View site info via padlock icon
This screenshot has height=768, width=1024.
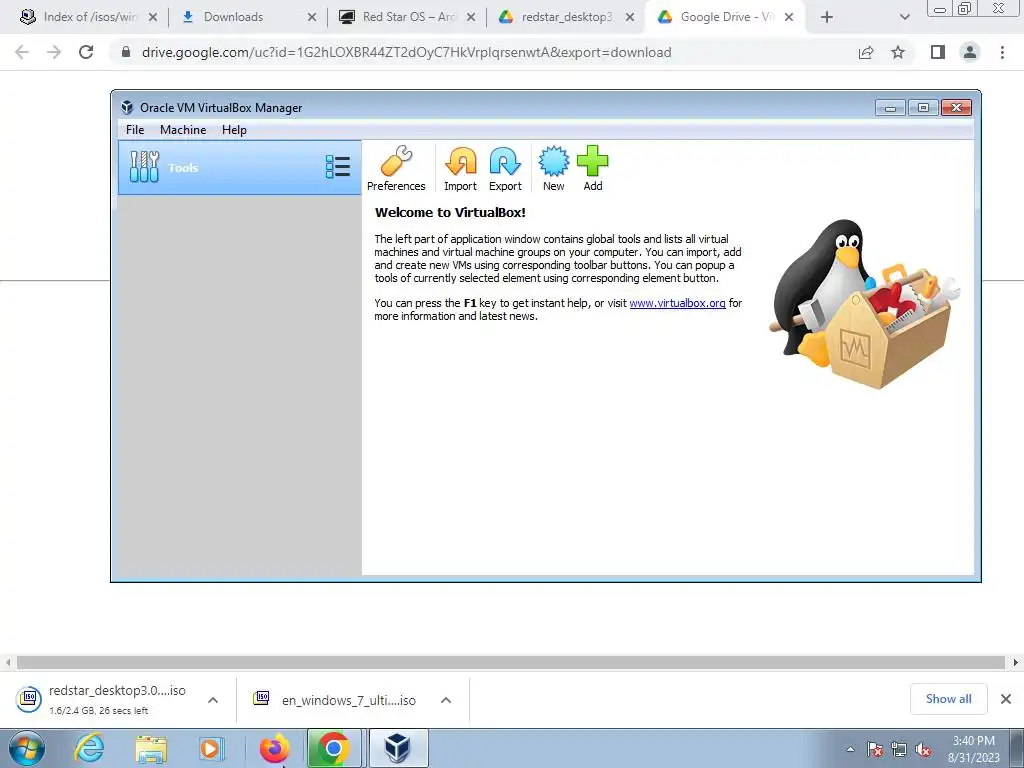(126, 52)
